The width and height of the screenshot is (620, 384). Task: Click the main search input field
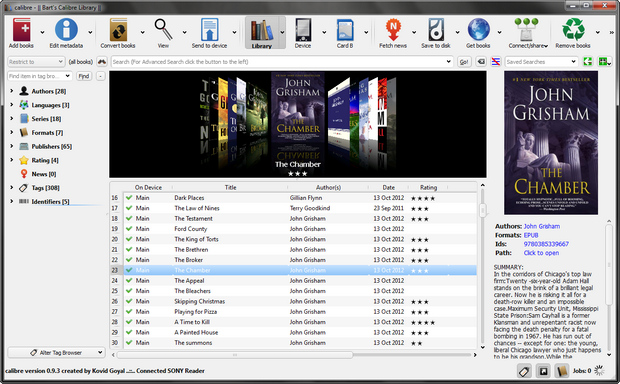click(282, 62)
